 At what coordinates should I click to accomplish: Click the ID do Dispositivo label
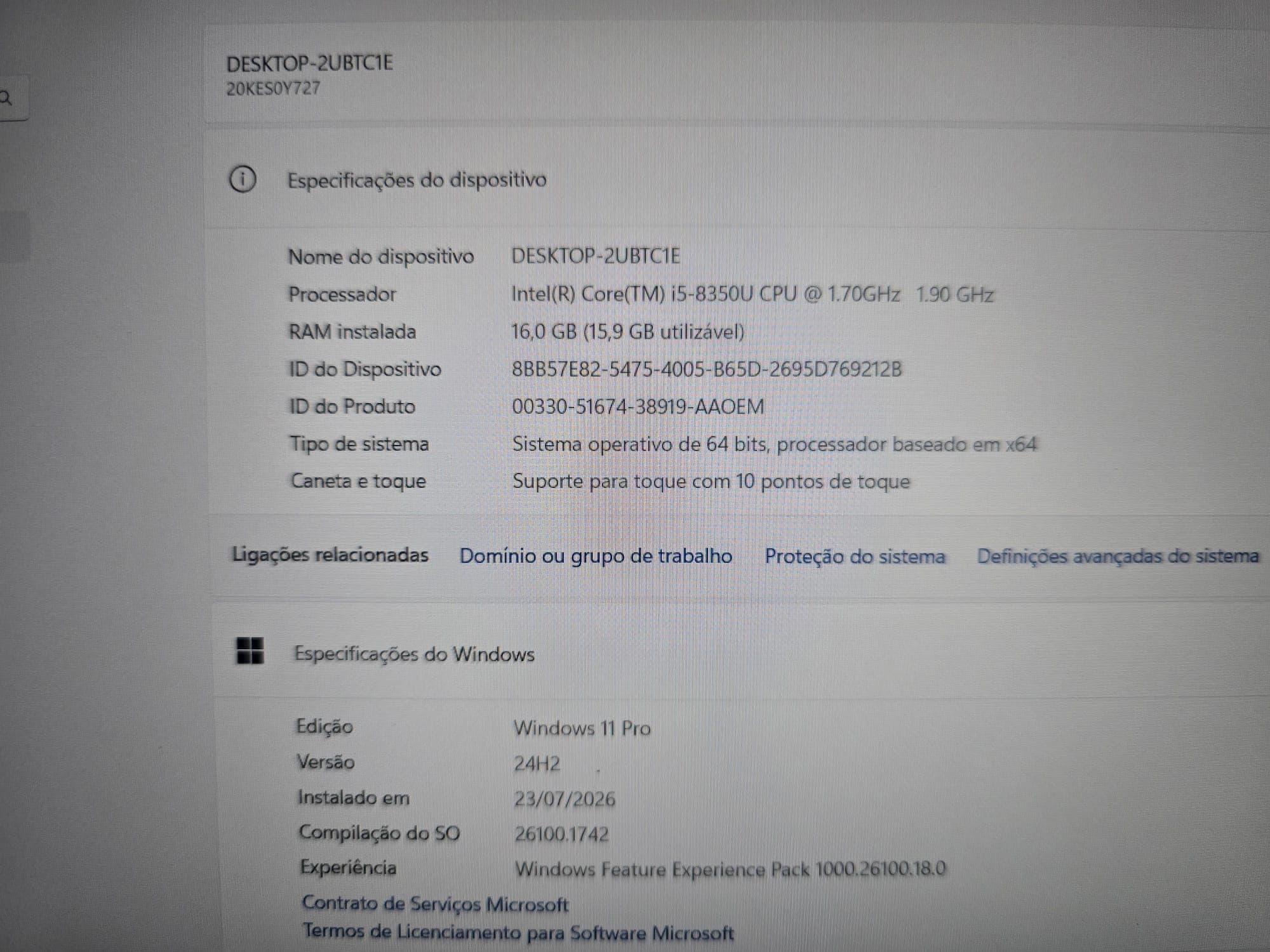pos(365,369)
